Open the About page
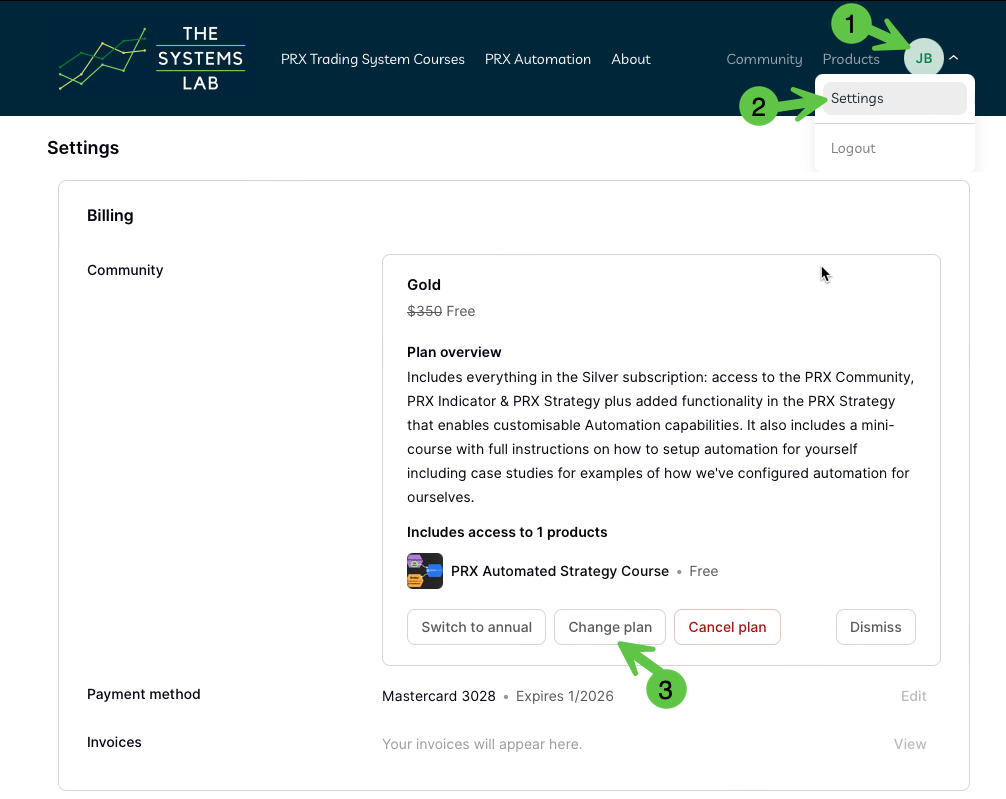 click(x=631, y=59)
